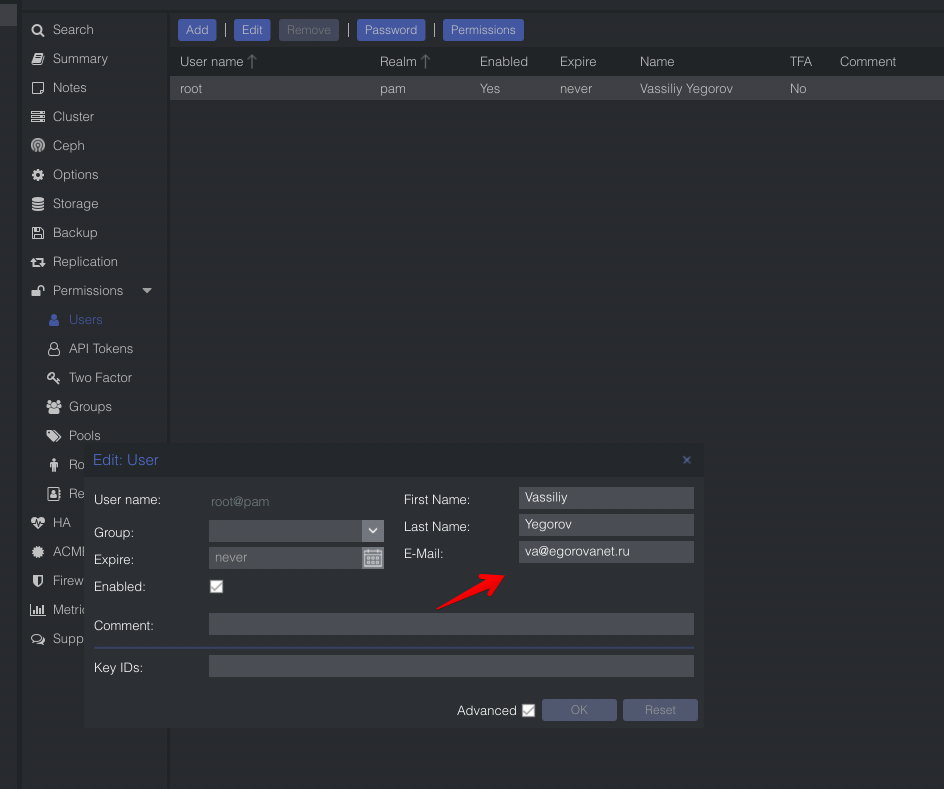Viewport: 944px width, 789px height.
Task: Click the Metric Server chart icon
Action: tap(38, 610)
